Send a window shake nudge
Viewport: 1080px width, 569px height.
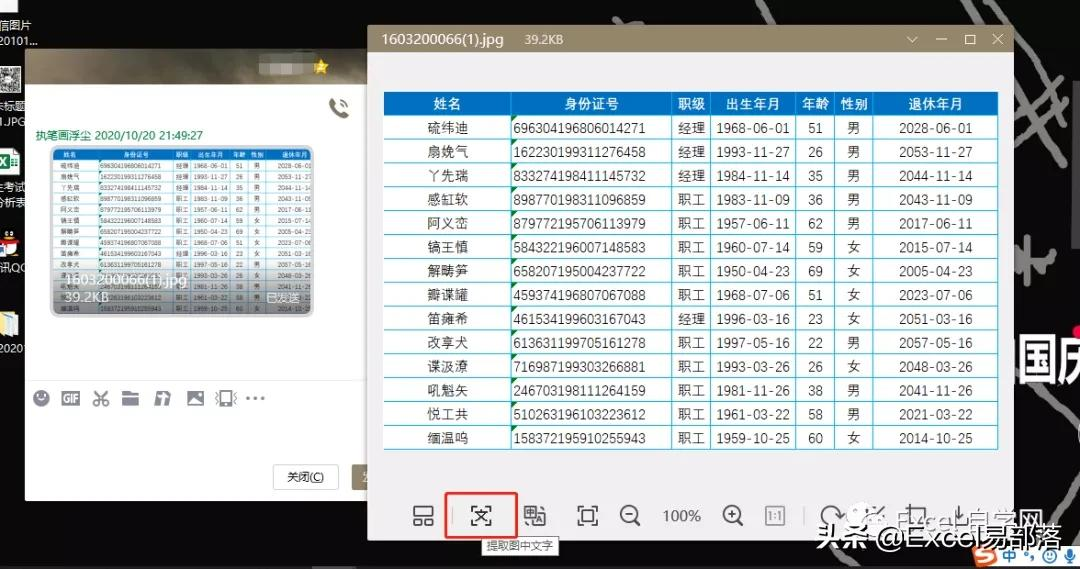point(226,398)
